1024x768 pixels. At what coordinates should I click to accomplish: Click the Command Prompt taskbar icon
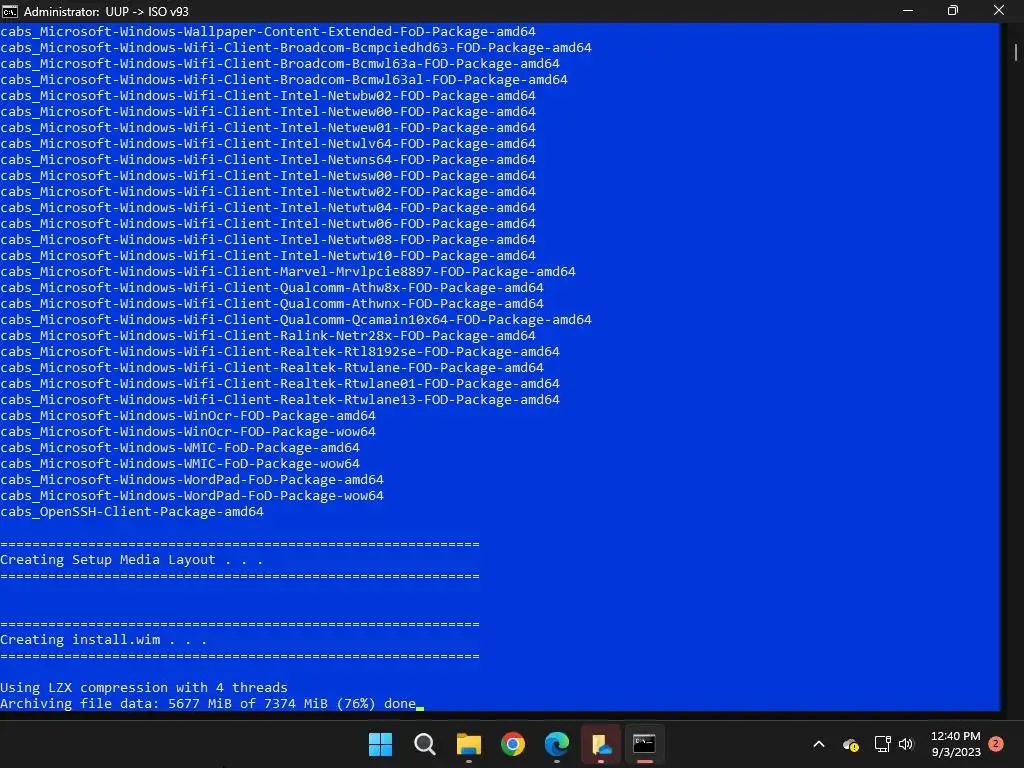click(645, 744)
